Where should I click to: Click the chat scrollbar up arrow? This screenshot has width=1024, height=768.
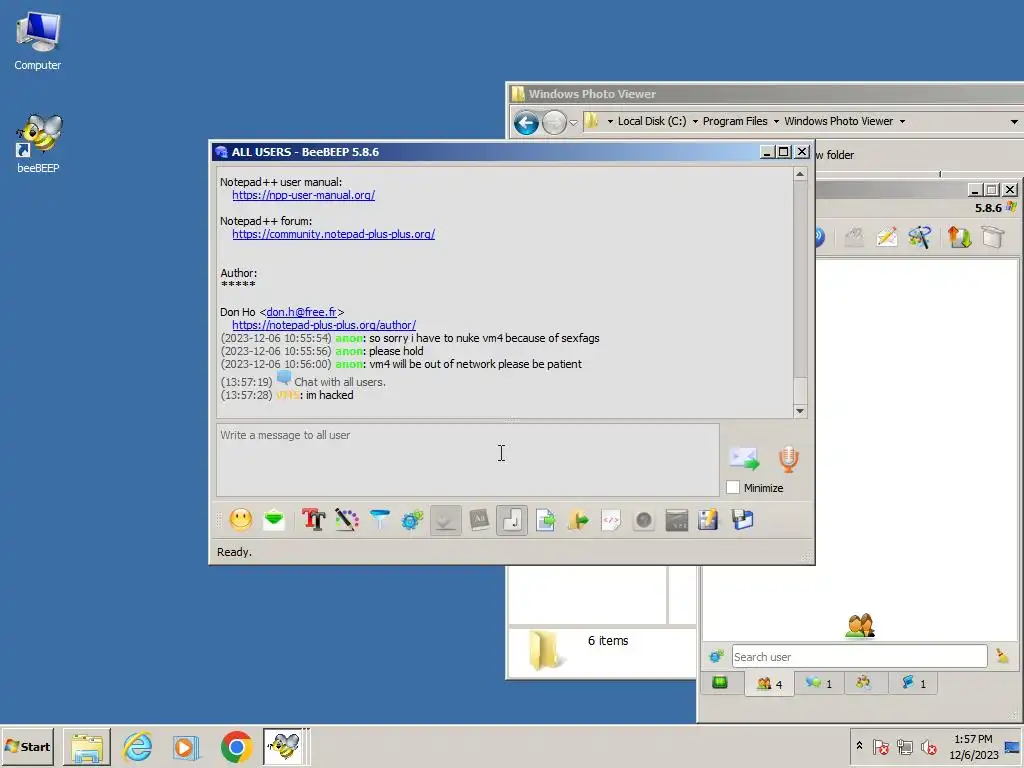coord(800,174)
